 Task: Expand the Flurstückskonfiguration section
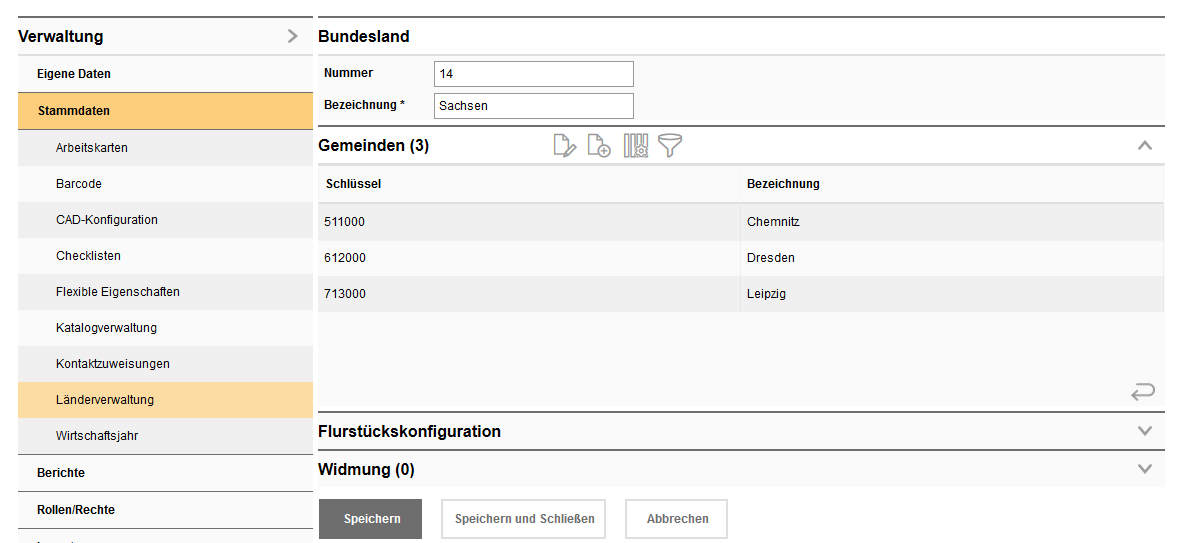pos(1145,432)
